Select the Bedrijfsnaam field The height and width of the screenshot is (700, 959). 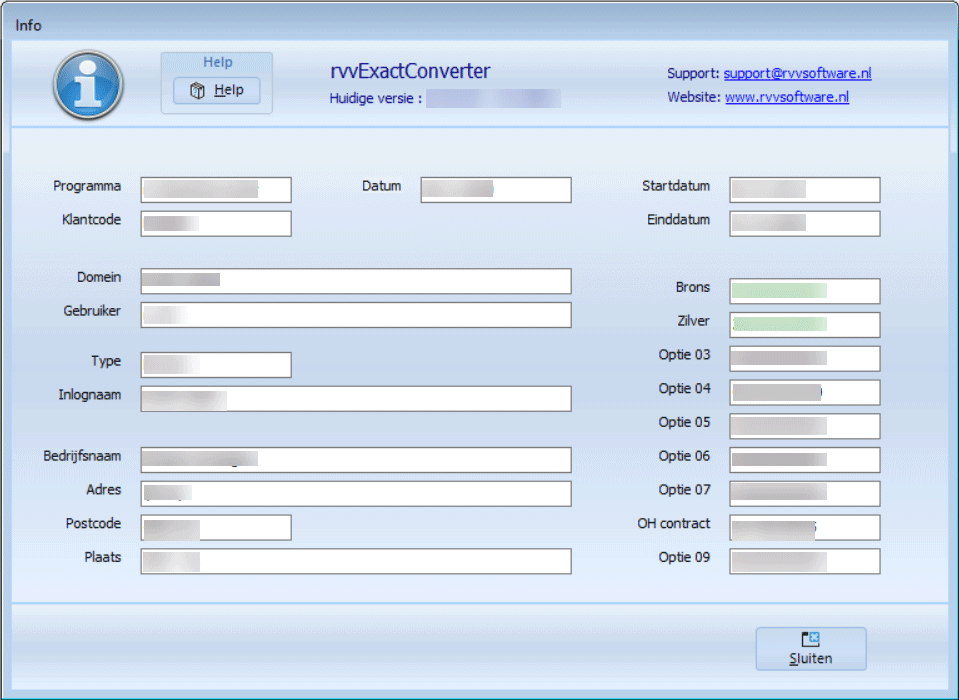(x=356, y=460)
